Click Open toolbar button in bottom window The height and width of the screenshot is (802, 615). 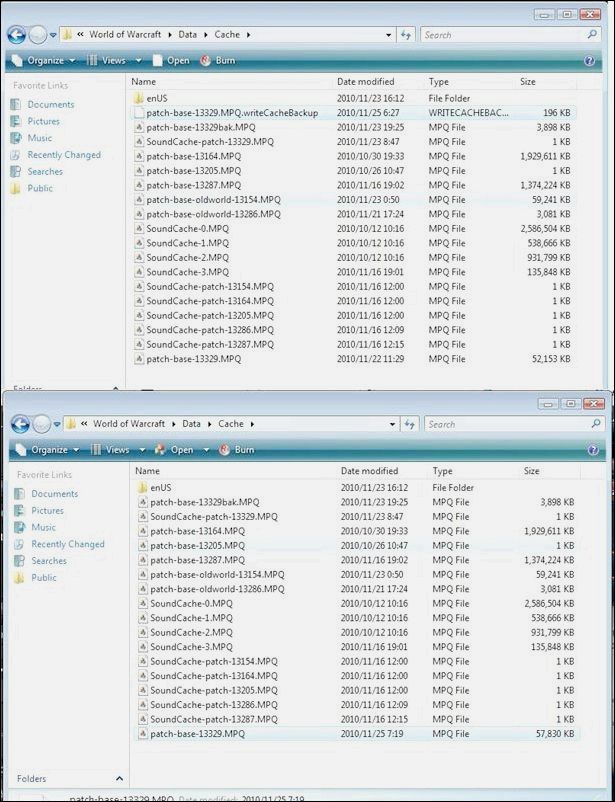point(175,450)
